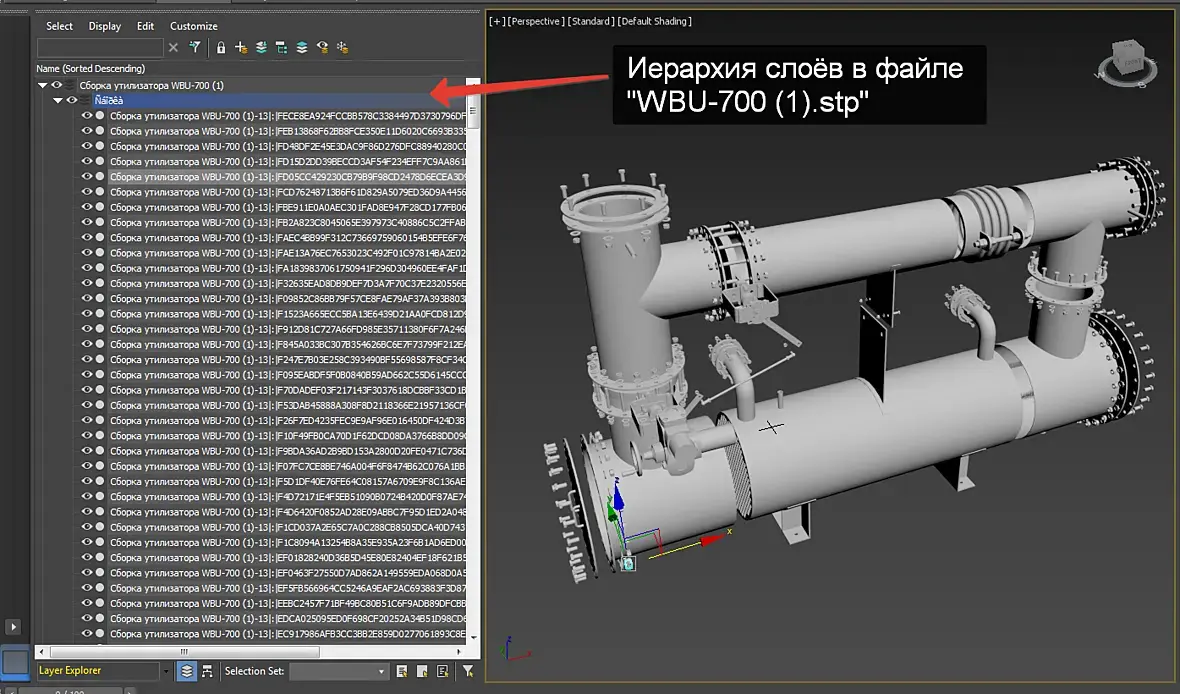Click Hide/Unhide All Layers eye icon
The image size is (1180, 694).
pos(322,47)
